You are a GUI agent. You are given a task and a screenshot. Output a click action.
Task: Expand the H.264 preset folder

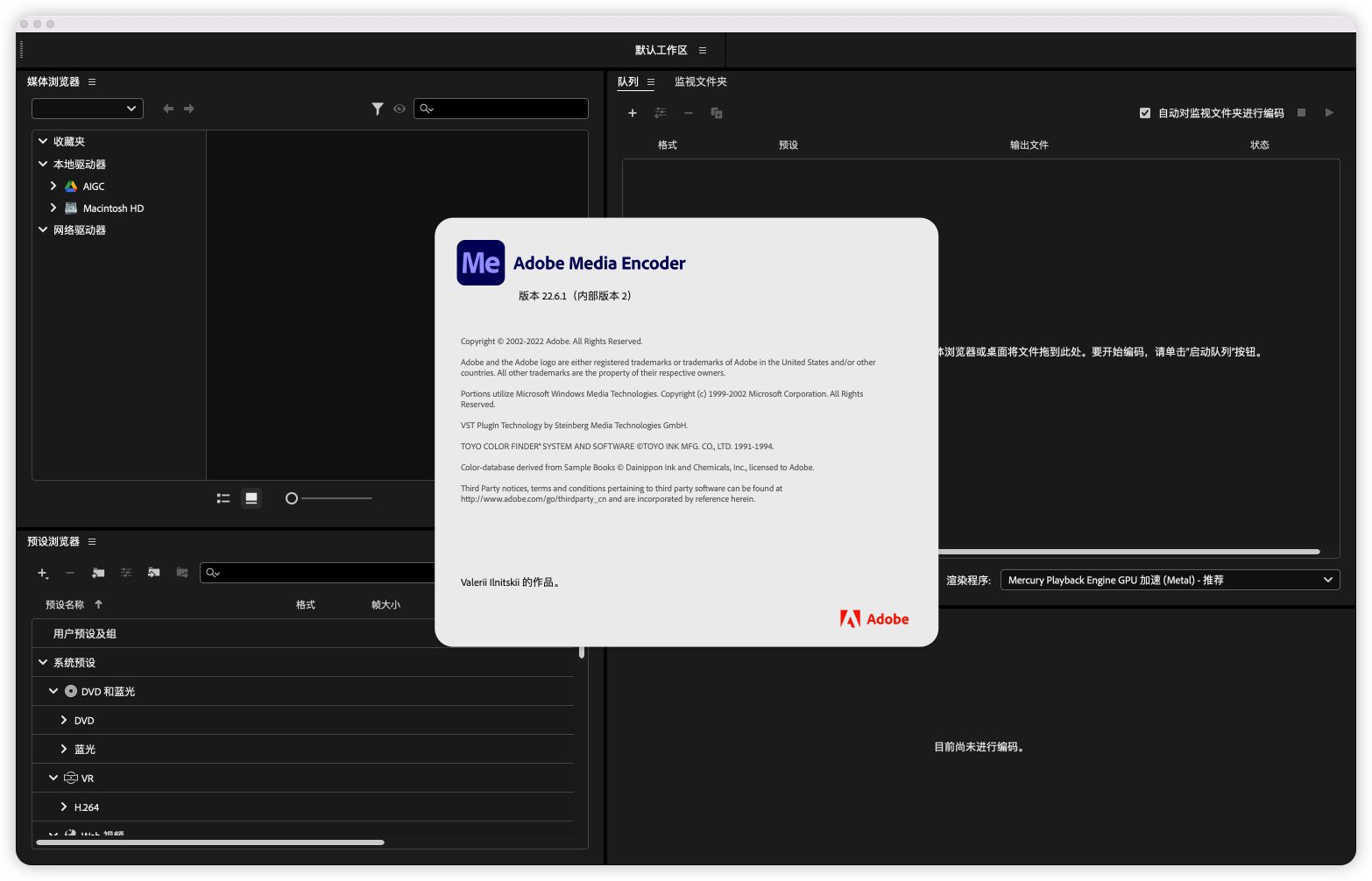[x=64, y=807]
